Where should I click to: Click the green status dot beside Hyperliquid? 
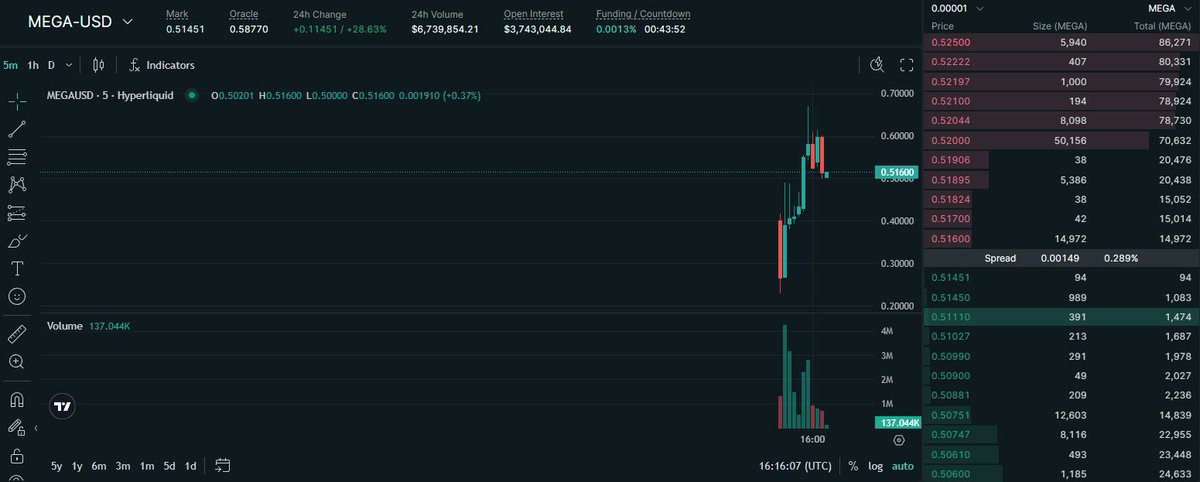(x=191, y=95)
